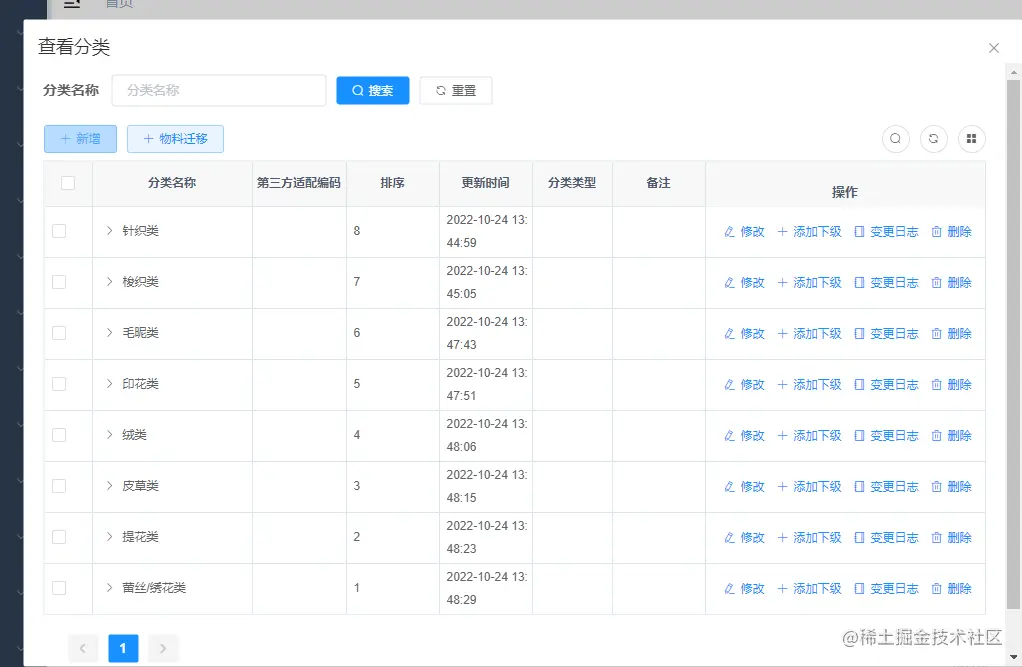Open 变更日志 for the 梭织类 row
1022x667 pixels.
(x=886, y=282)
